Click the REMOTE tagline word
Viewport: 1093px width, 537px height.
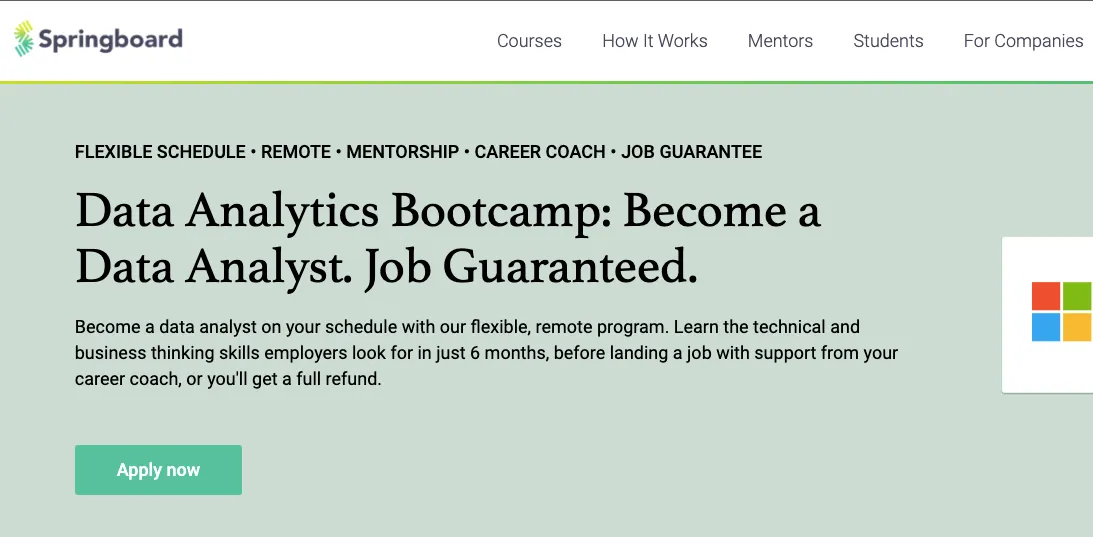(296, 152)
